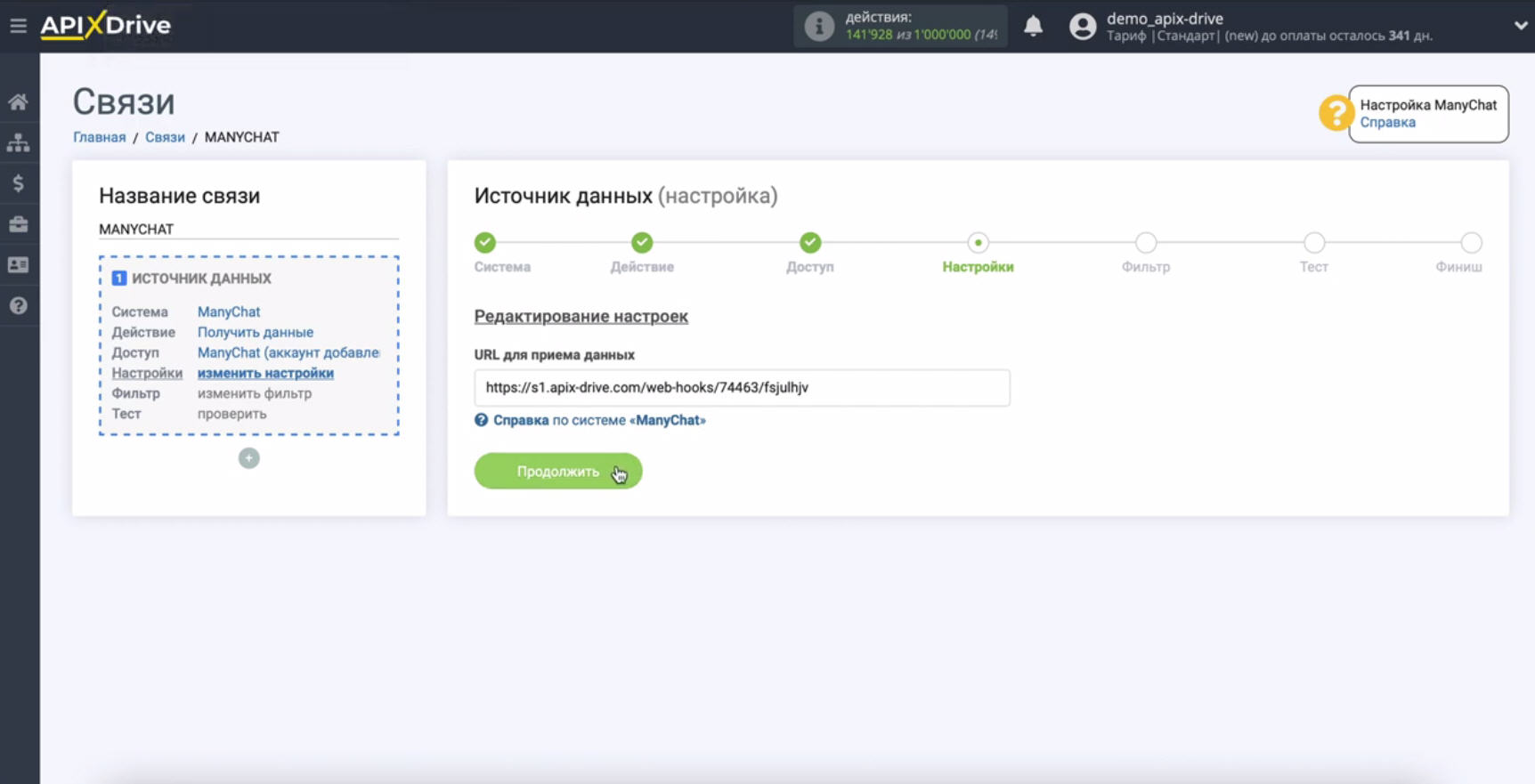Click the help icon before Справка

pyautogui.click(x=481, y=420)
